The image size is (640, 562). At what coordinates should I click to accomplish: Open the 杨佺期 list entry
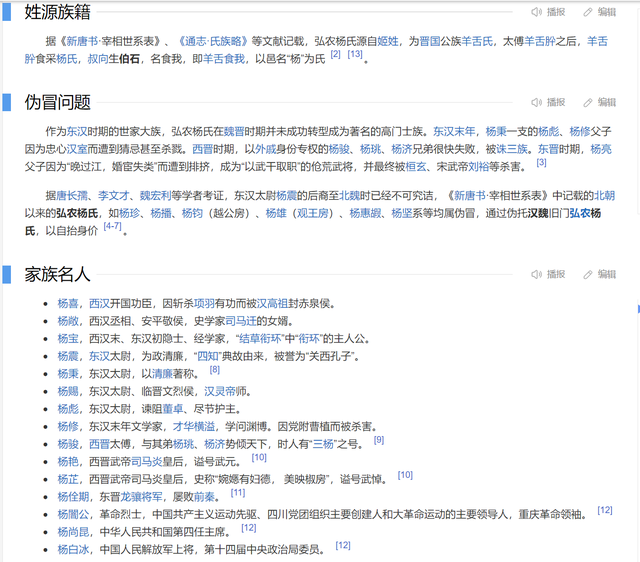point(73,497)
